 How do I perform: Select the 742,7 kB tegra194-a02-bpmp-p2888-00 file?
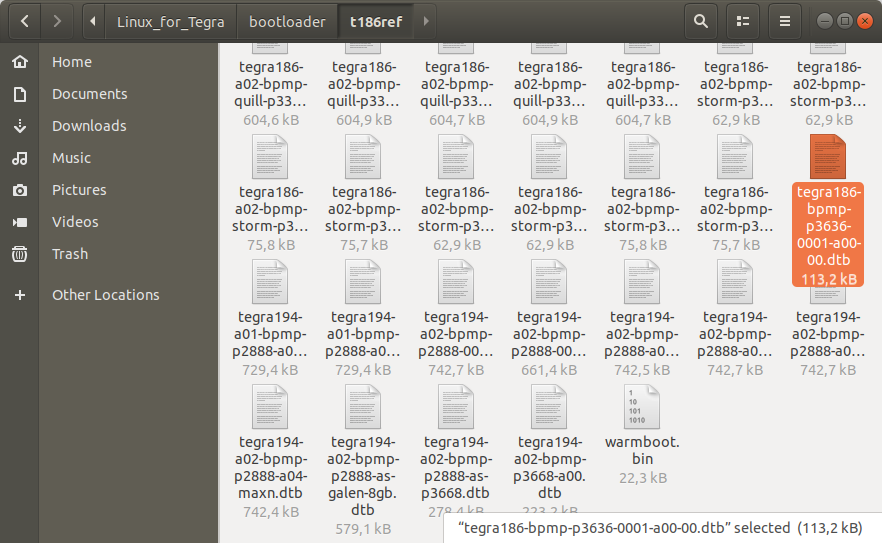click(x=456, y=282)
